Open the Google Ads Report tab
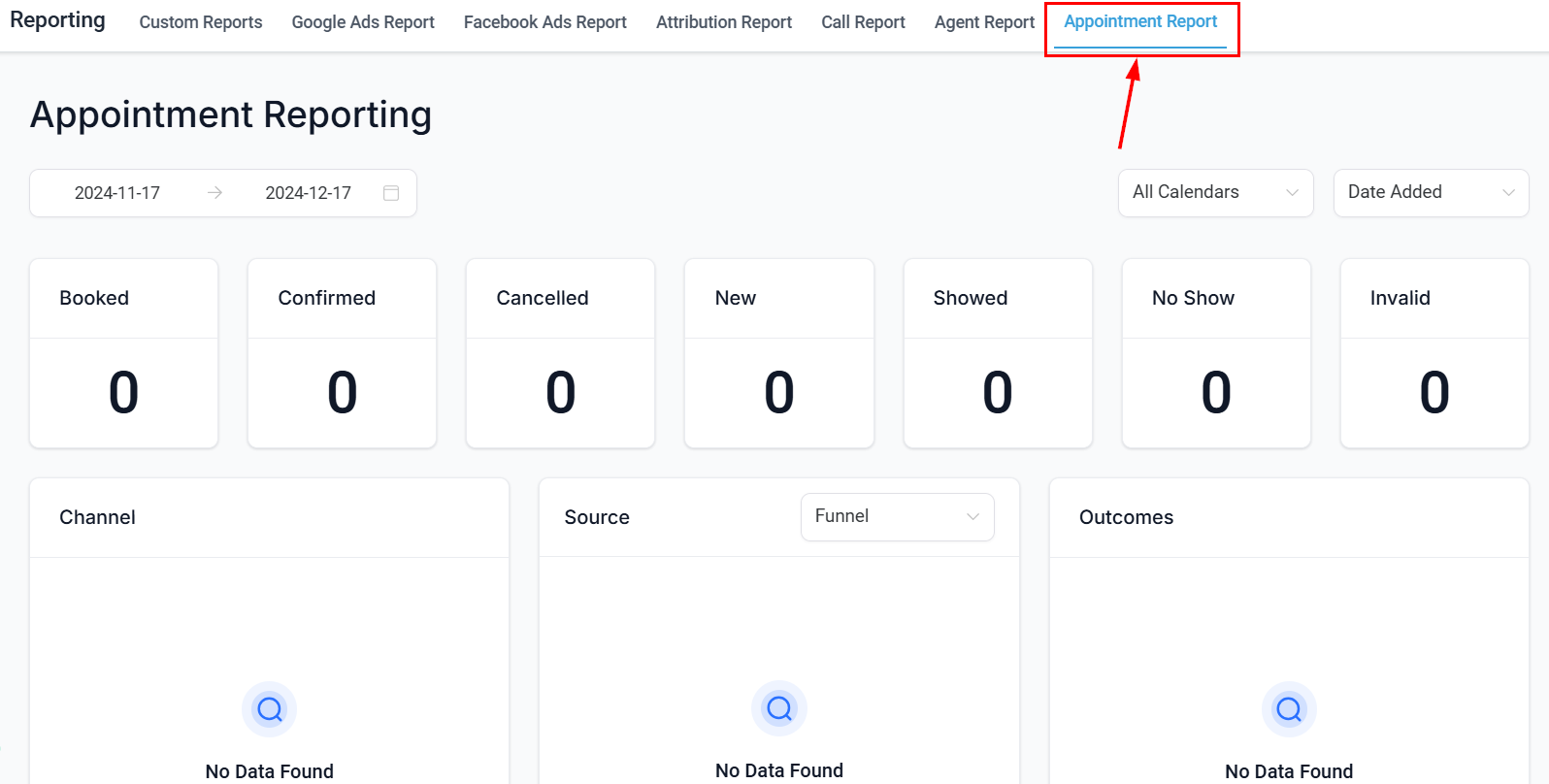 point(363,22)
